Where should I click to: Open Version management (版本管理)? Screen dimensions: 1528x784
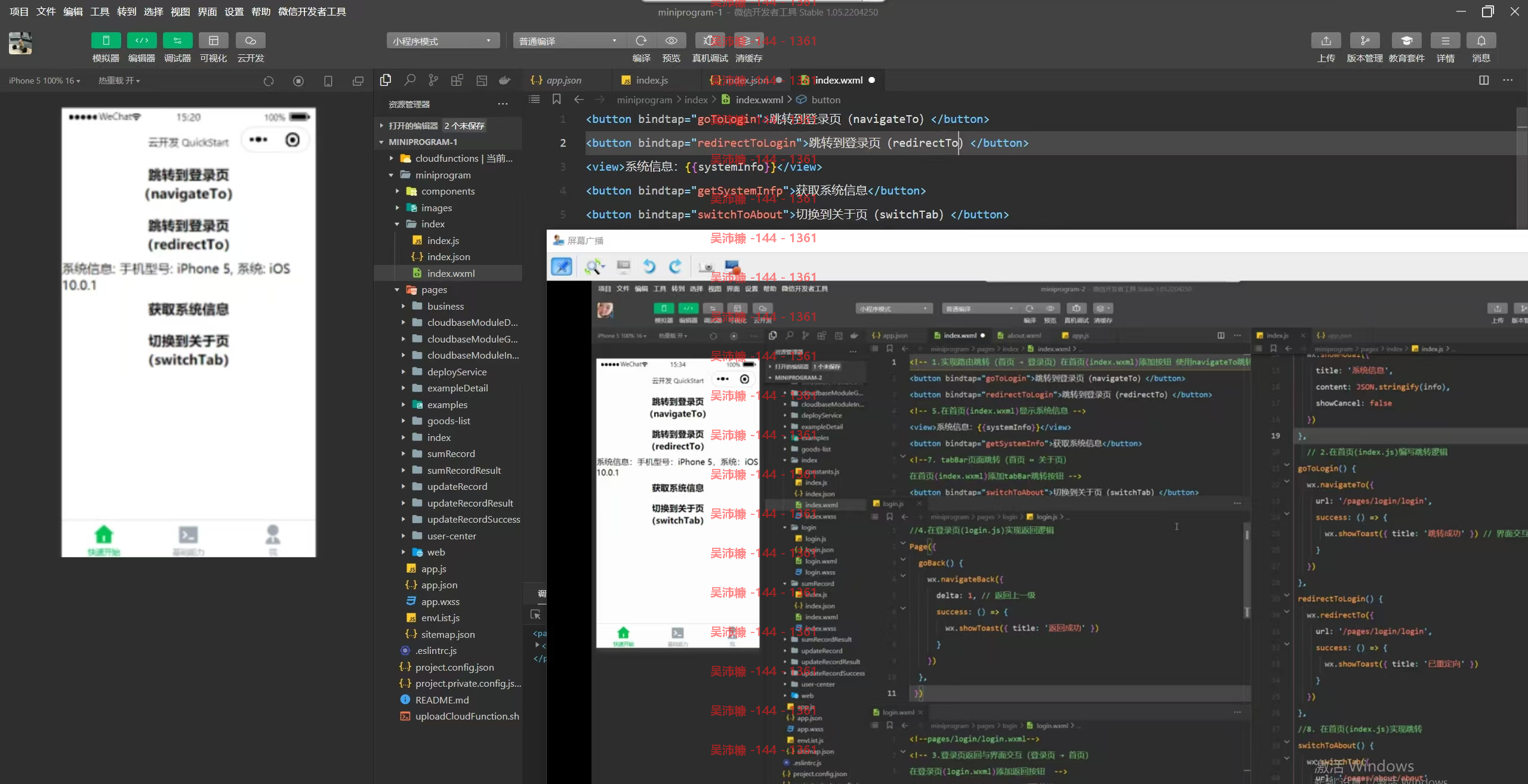1364,41
